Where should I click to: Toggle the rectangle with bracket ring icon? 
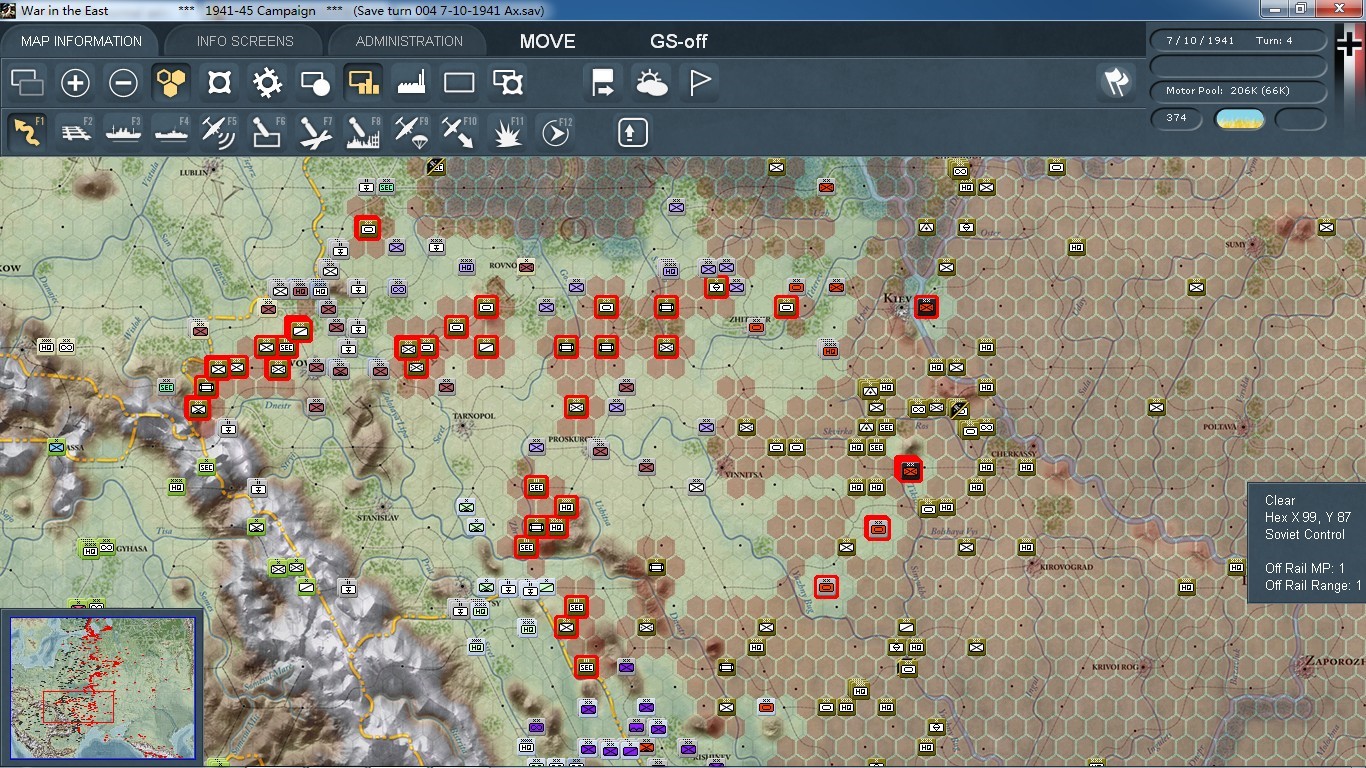tap(507, 83)
